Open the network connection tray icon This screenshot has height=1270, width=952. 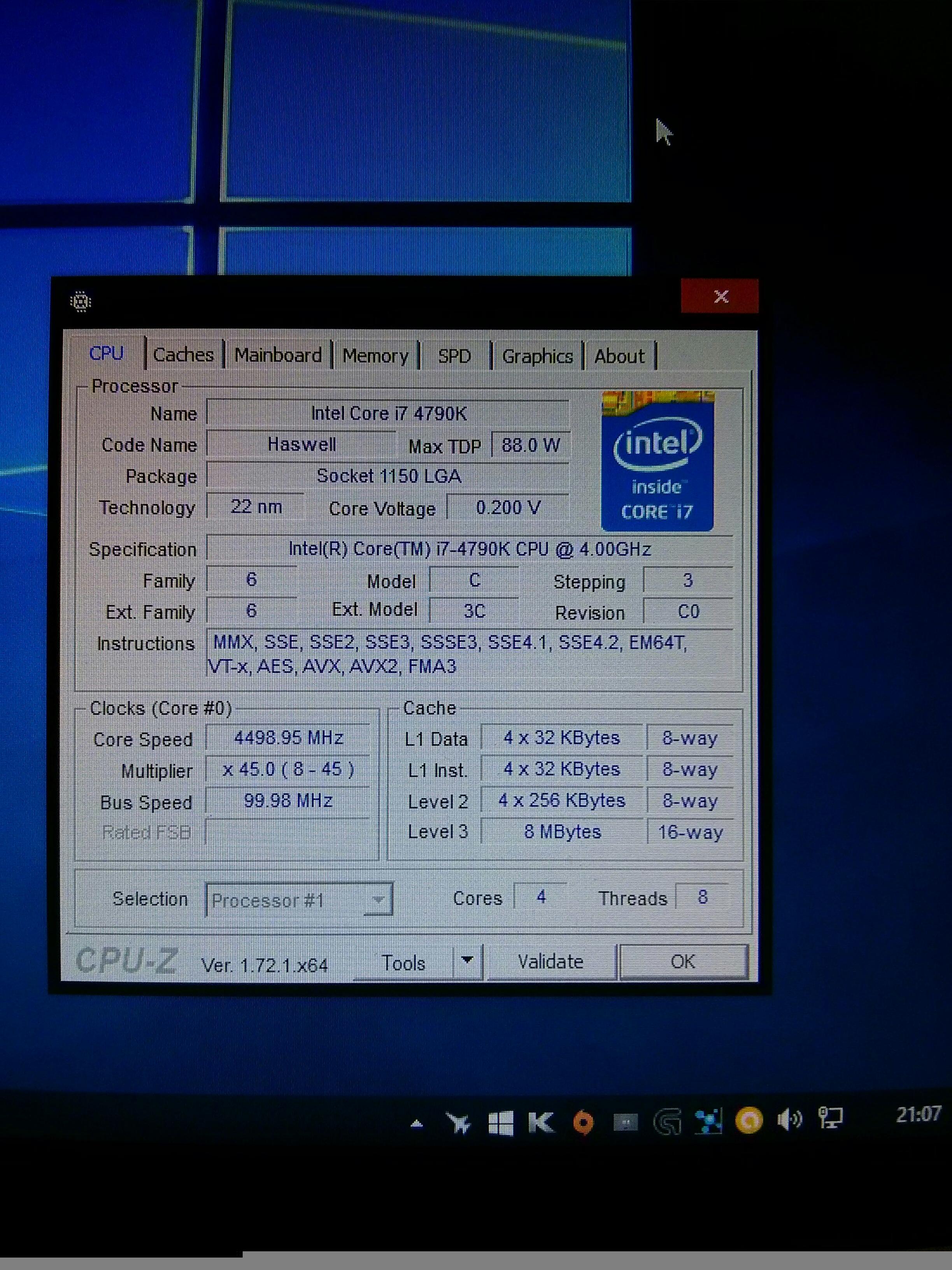(x=830, y=1118)
